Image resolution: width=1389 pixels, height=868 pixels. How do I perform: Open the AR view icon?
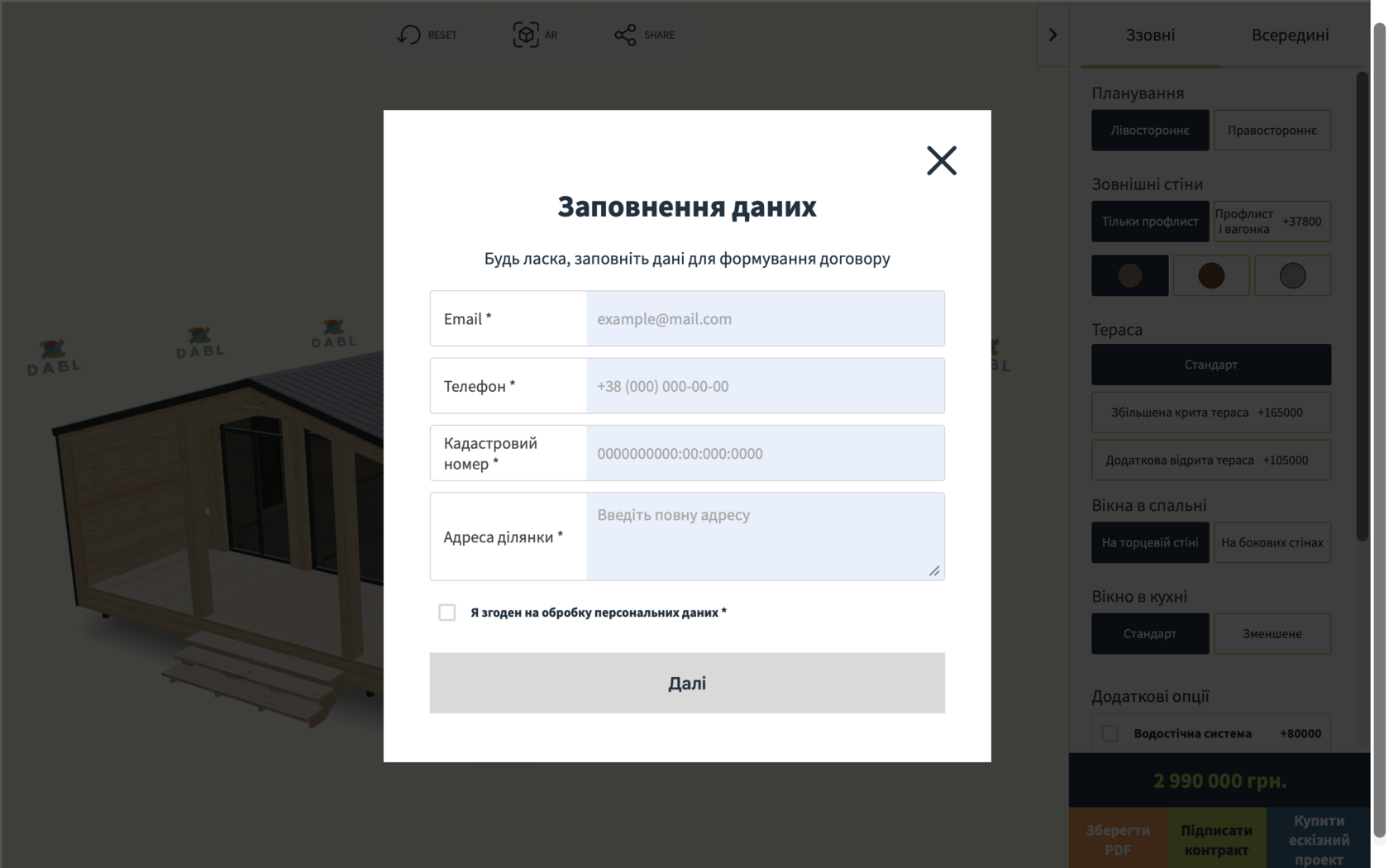coord(526,35)
